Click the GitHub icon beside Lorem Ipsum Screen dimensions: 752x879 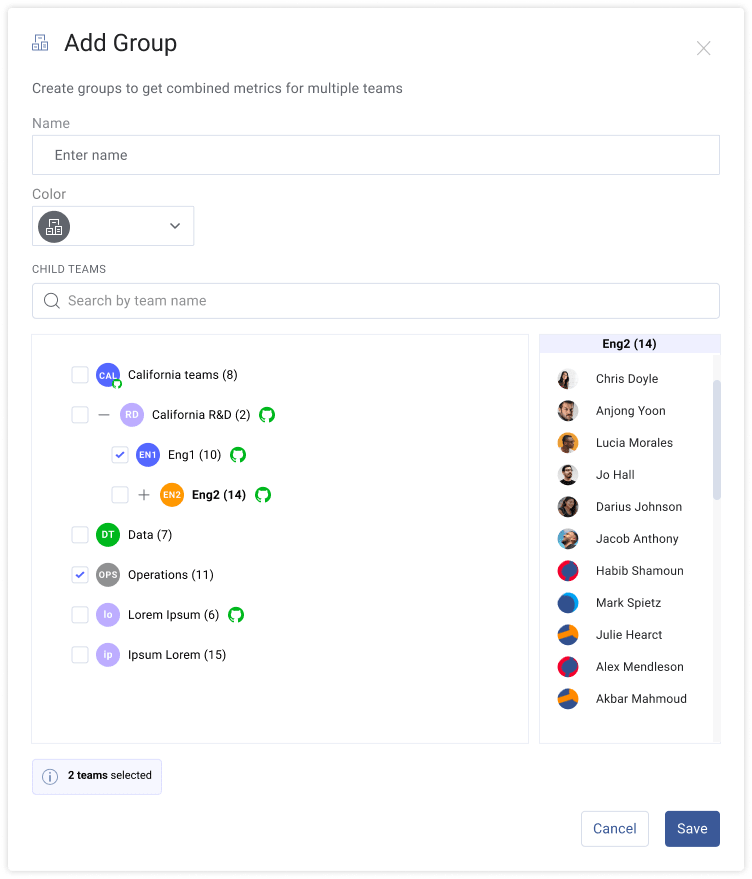click(x=236, y=615)
